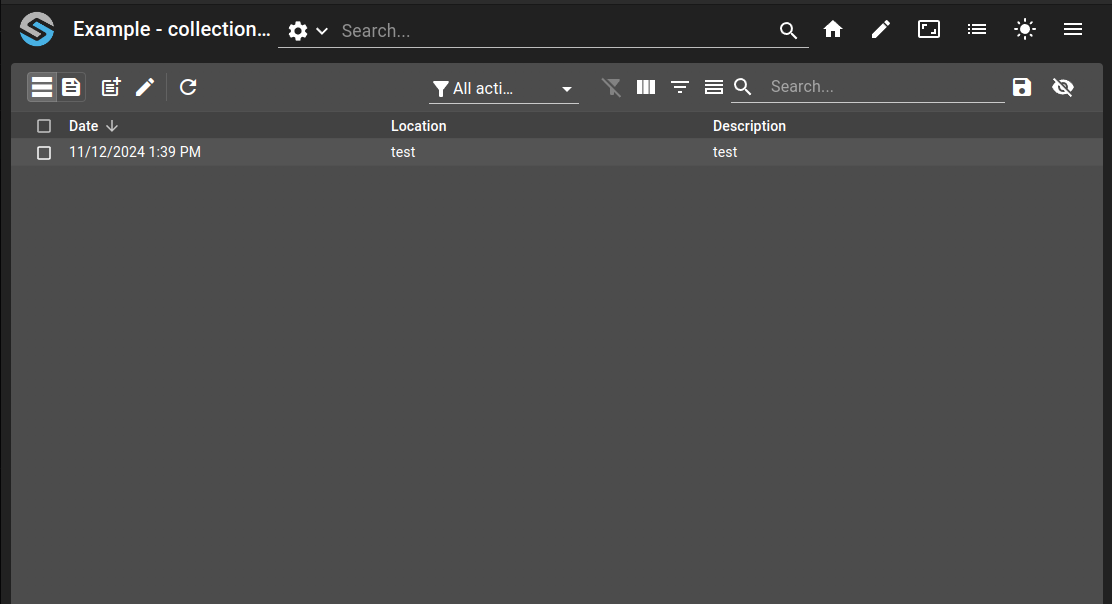Viewport: 1112px width, 604px height.
Task: Edit selected record with toolbar pencil icon
Action: tap(145, 87)
